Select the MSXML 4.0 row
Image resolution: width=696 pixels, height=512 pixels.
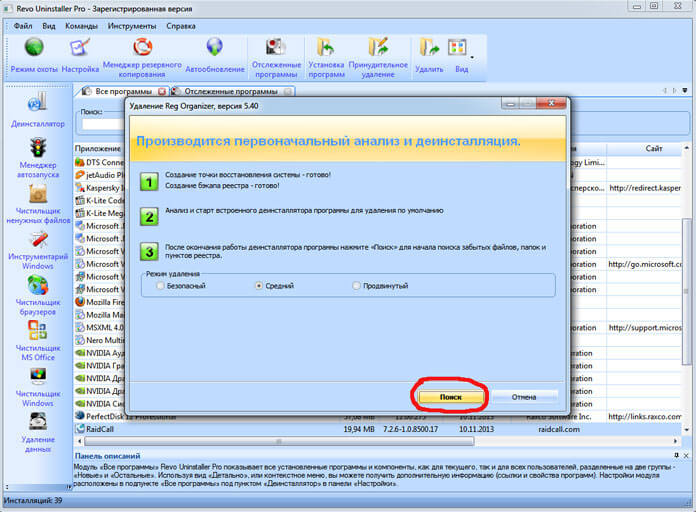coord(99,327)
